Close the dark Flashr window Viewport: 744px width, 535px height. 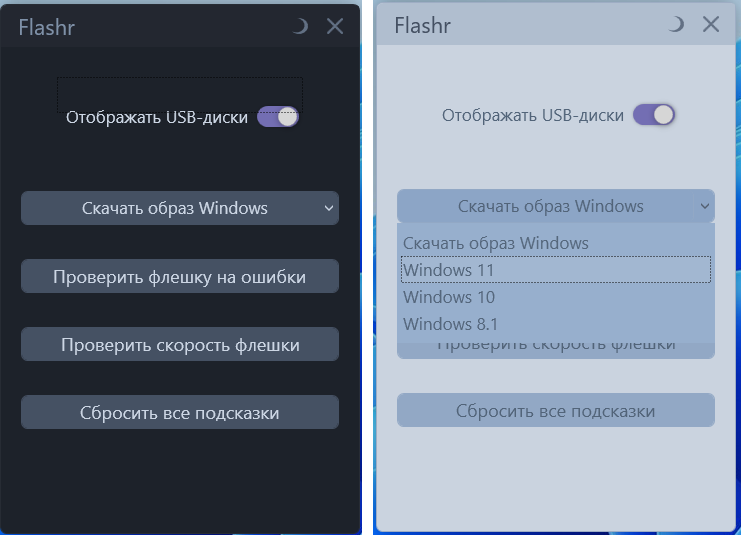[x=335, y=27]
